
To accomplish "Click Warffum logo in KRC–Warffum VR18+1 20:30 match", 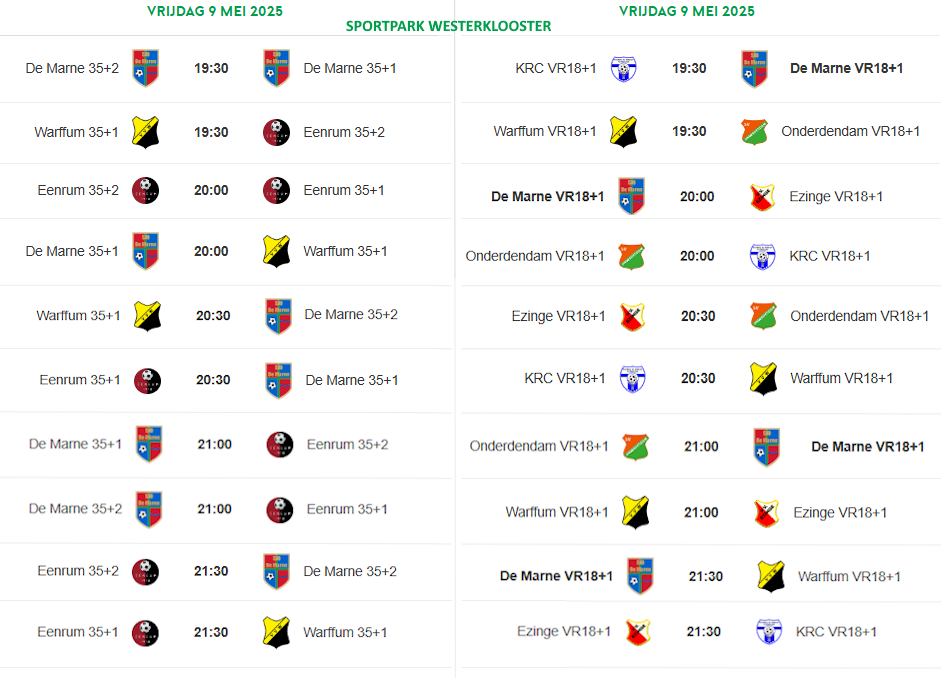I will pyautogui.click(x=764, y=378).
